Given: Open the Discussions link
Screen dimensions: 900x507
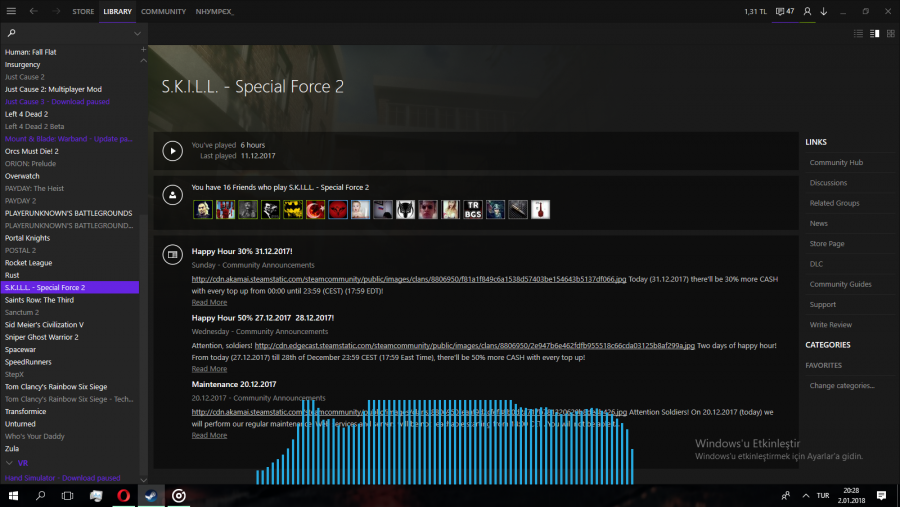Looking at the screenshot, I should (828, 183).
